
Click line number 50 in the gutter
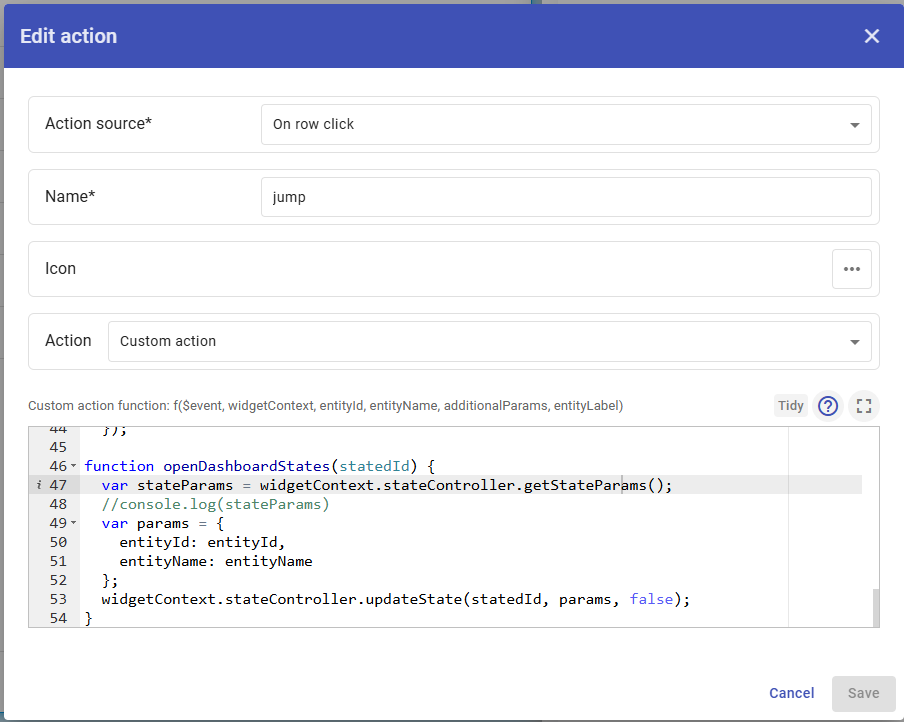pyautogui.click(x=57, y=542)
